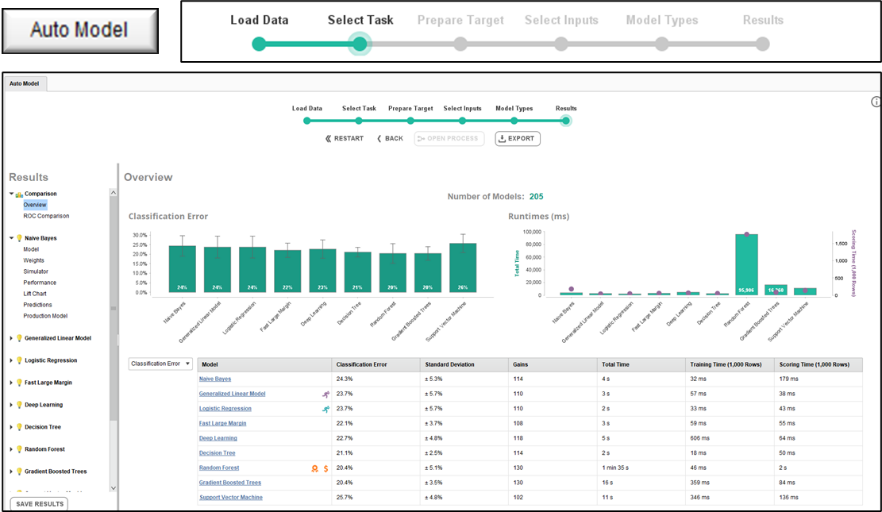
Task: Sort by Standard Deviation column header
Action: (464, 365)
